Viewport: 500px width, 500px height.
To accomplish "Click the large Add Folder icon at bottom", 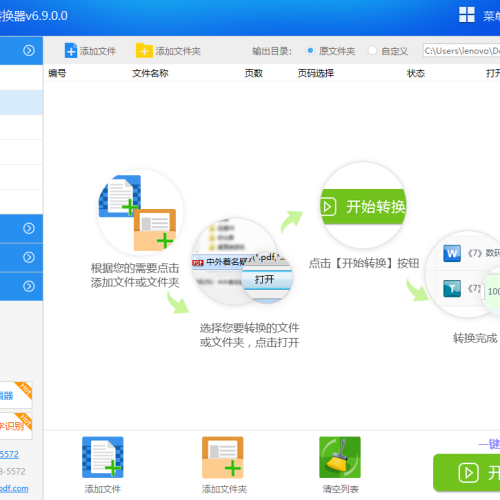I will point(223,457).
